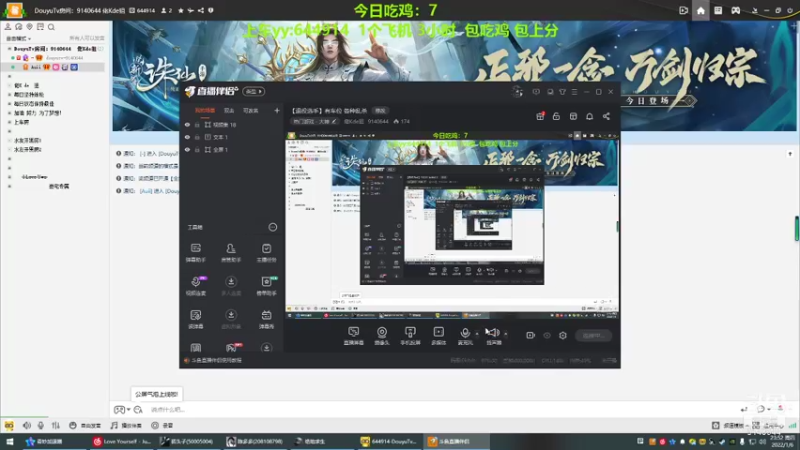Add a new scene with plus button
The height and width of the screenshot is (450, 800).
point(277,110)
